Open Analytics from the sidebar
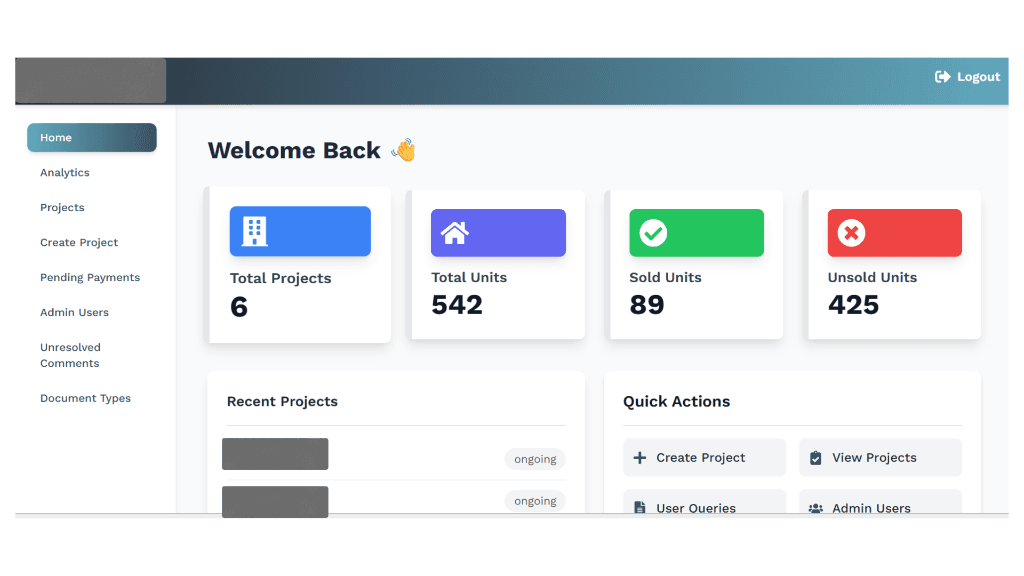The image size is (1024, 576). 64,172
